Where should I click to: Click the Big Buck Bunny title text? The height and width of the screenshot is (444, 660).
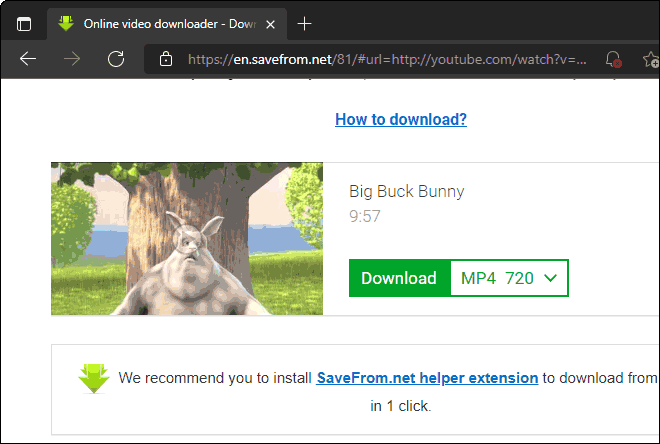pyautogui.click(x=407, y=191)
